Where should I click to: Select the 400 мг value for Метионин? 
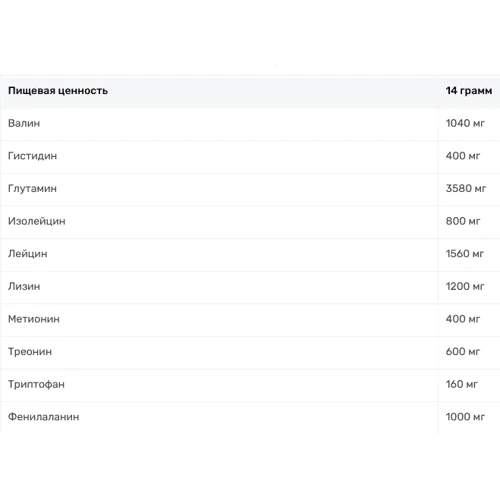(x=463, y=319)
